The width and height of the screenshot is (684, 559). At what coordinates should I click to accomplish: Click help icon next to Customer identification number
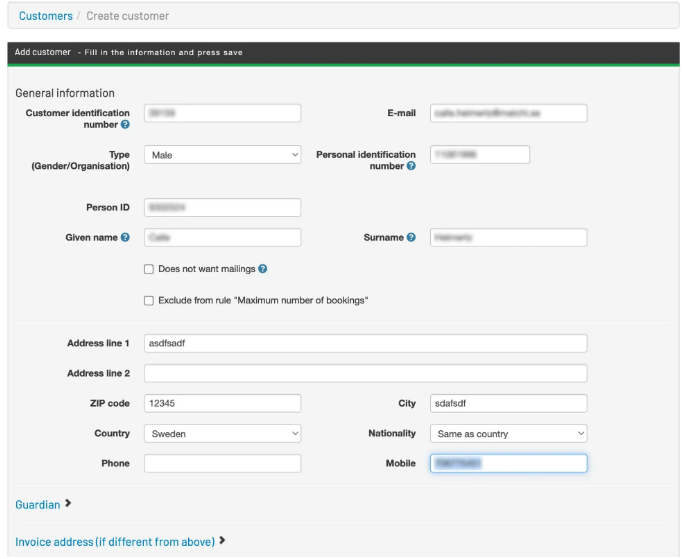[125, 125]
